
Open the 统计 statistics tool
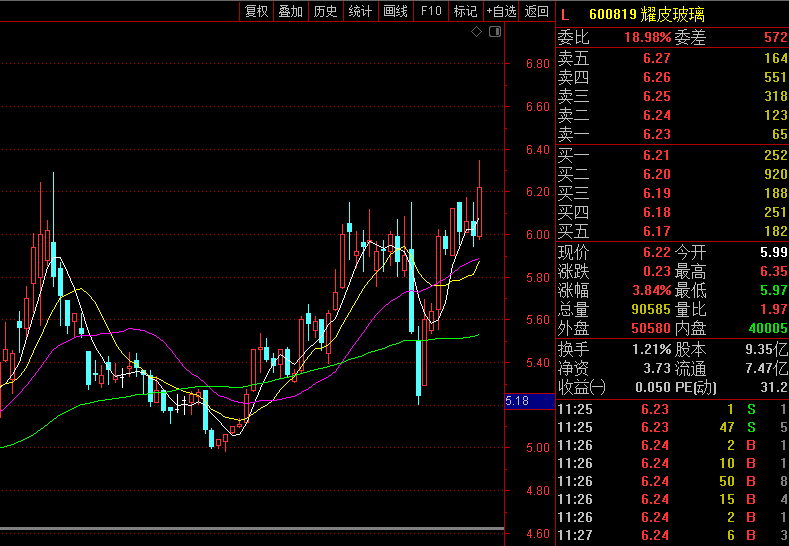(360, 11)
